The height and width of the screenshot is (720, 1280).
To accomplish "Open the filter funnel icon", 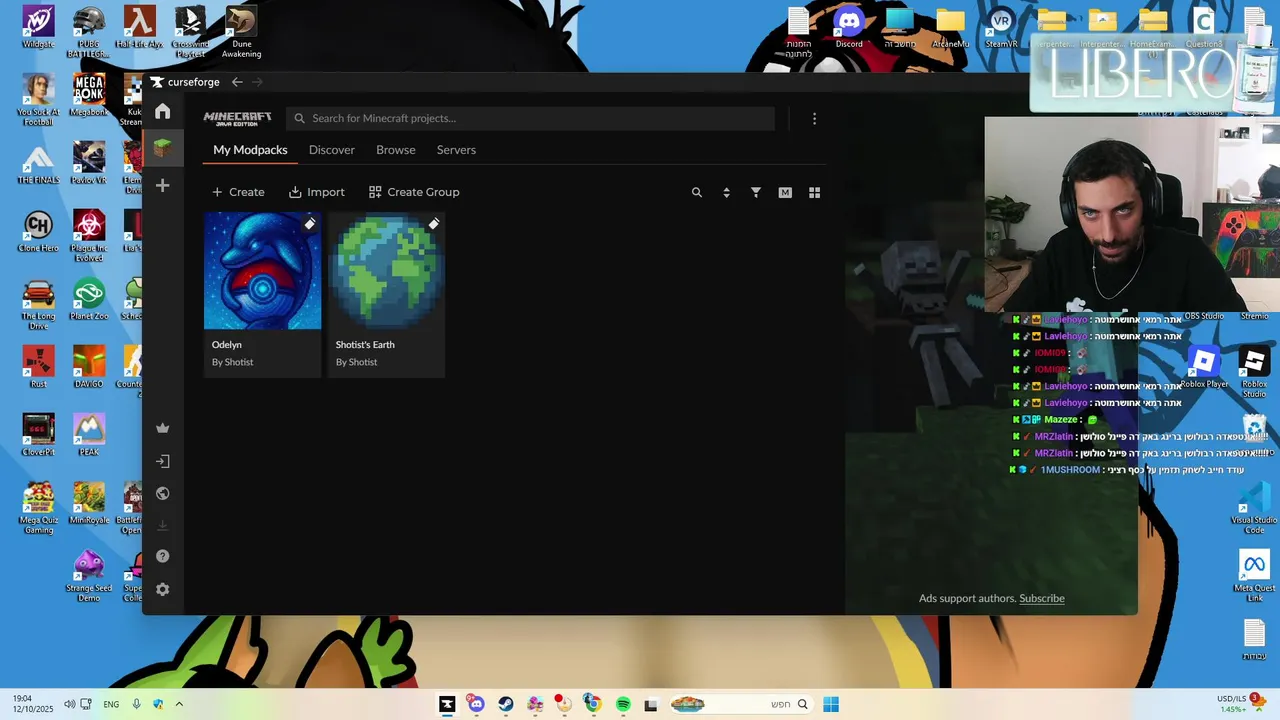I will coord(756,192).
